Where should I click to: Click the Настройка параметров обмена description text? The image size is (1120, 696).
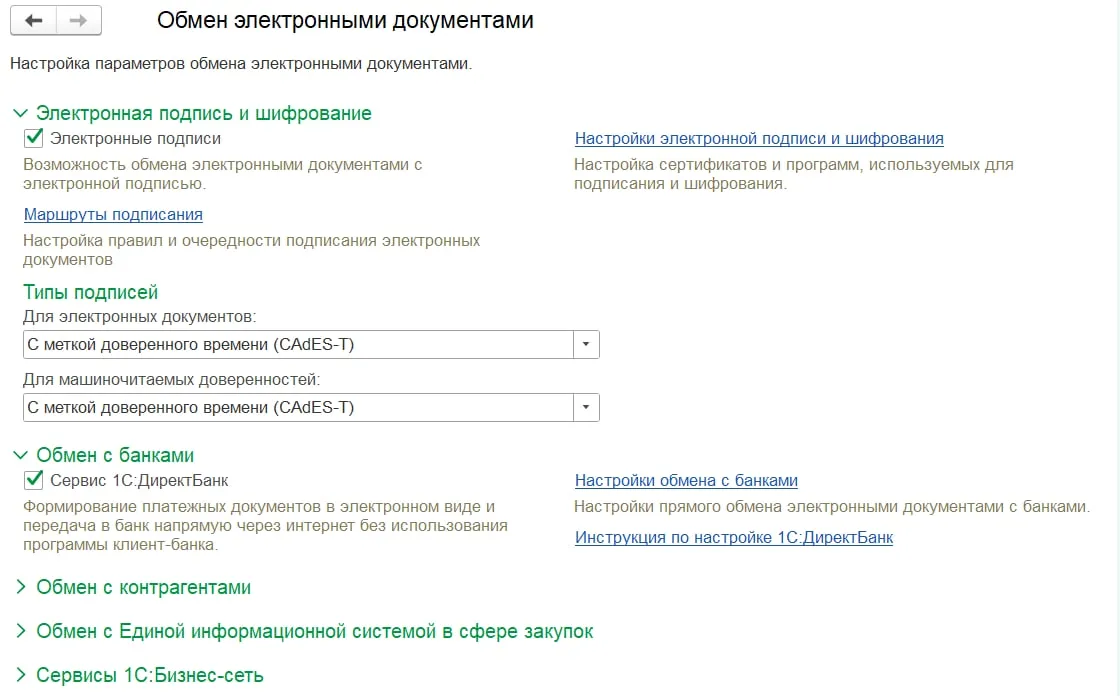tap(240, 64)
